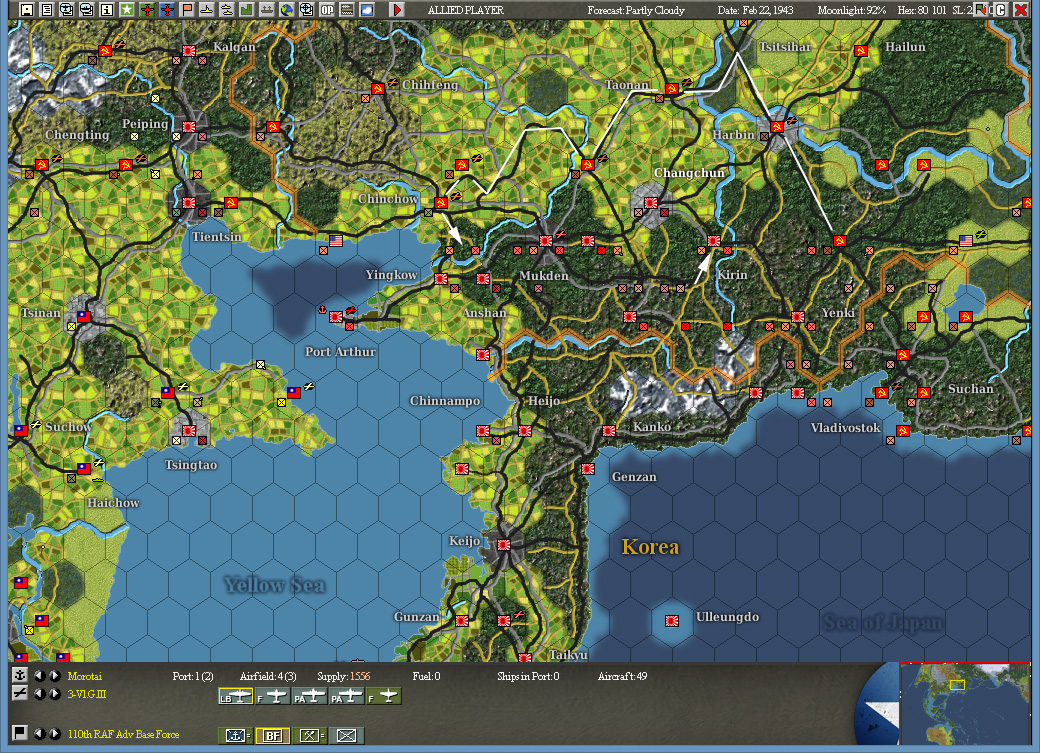Click the green bar chart toolbar icon
The height and width of the screenshot is (753, 1040).
[246, 10]
